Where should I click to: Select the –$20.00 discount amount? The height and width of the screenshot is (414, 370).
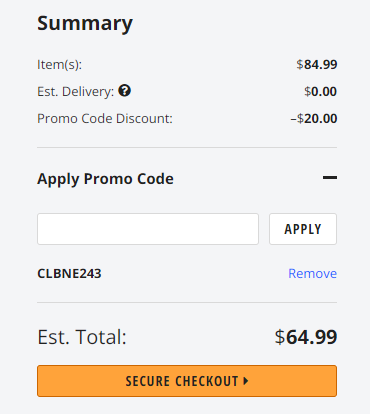(x=314, y=118)
